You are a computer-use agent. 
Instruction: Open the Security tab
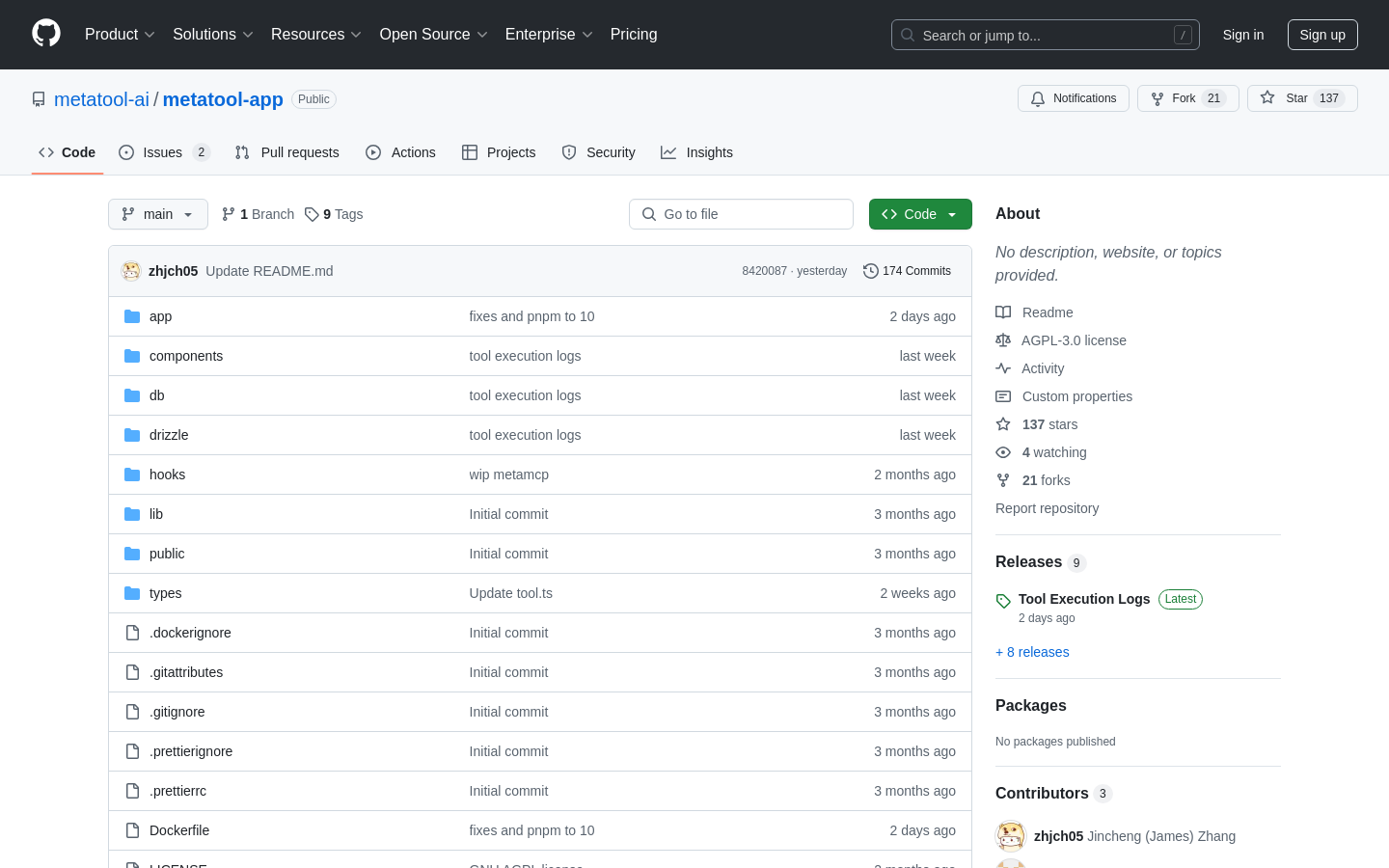[598, 152]
